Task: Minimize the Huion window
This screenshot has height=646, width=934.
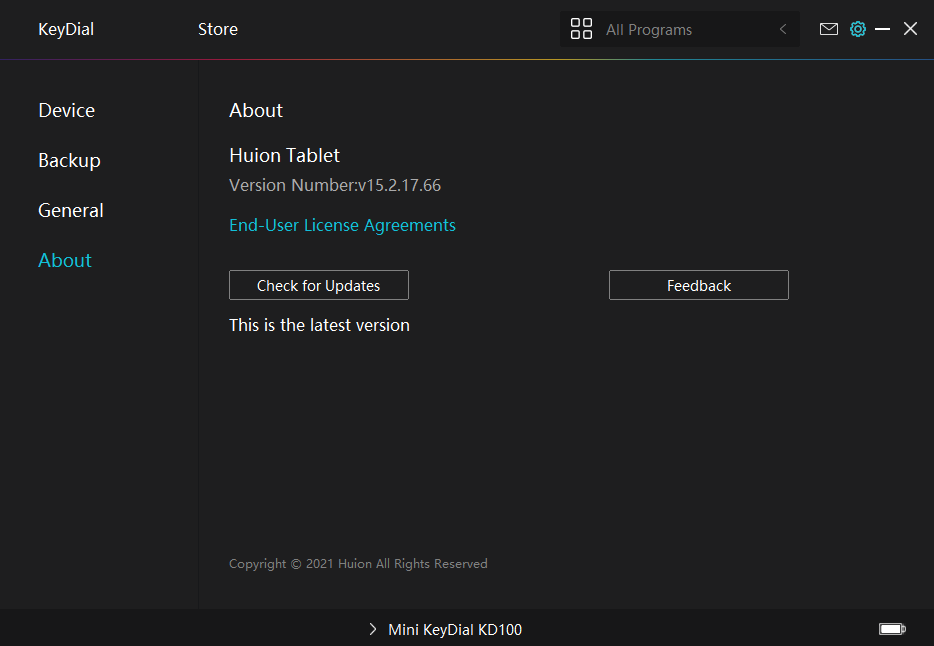Action: tap(882, 29)
